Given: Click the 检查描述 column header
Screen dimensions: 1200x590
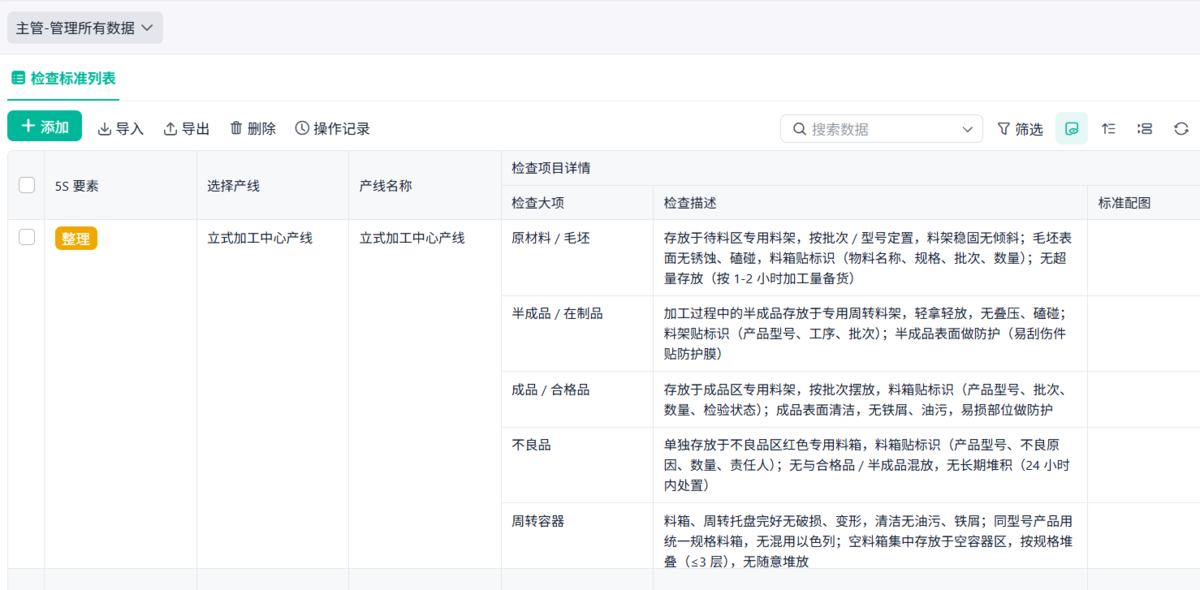Looking at the screenshot, I should tap(690, 203).
